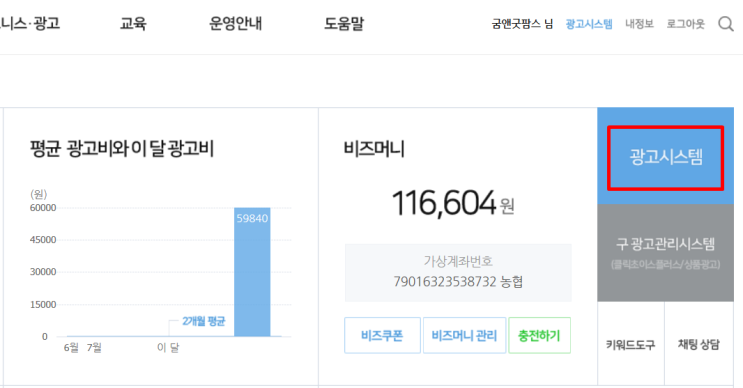Click the 가상계좌번호 label
The image size is (743, 388).
coord(458,261)
